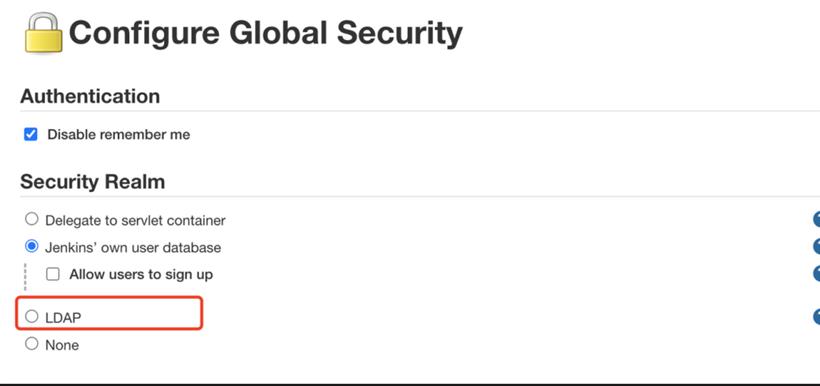Click the "LDAP" label text
820x386 pixels.
pos(63,317)
